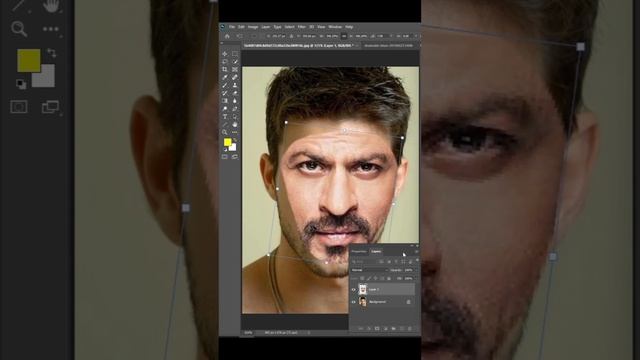Open the Layers panel flyout menu
Image resolution: width=640 pixels, height=360 pixels.
coord(417,251)
